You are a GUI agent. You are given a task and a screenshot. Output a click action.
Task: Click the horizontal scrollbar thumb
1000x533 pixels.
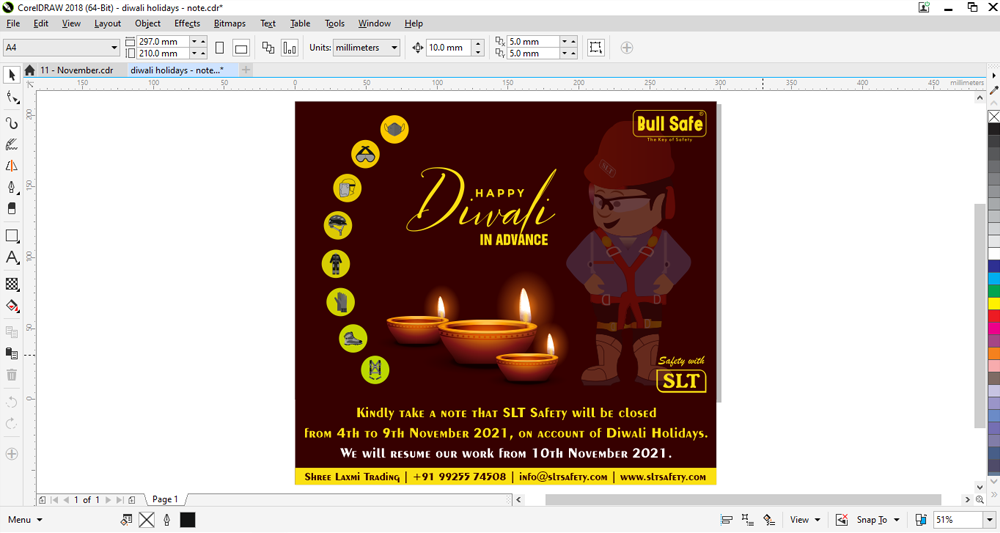click(x=743, y=500)
